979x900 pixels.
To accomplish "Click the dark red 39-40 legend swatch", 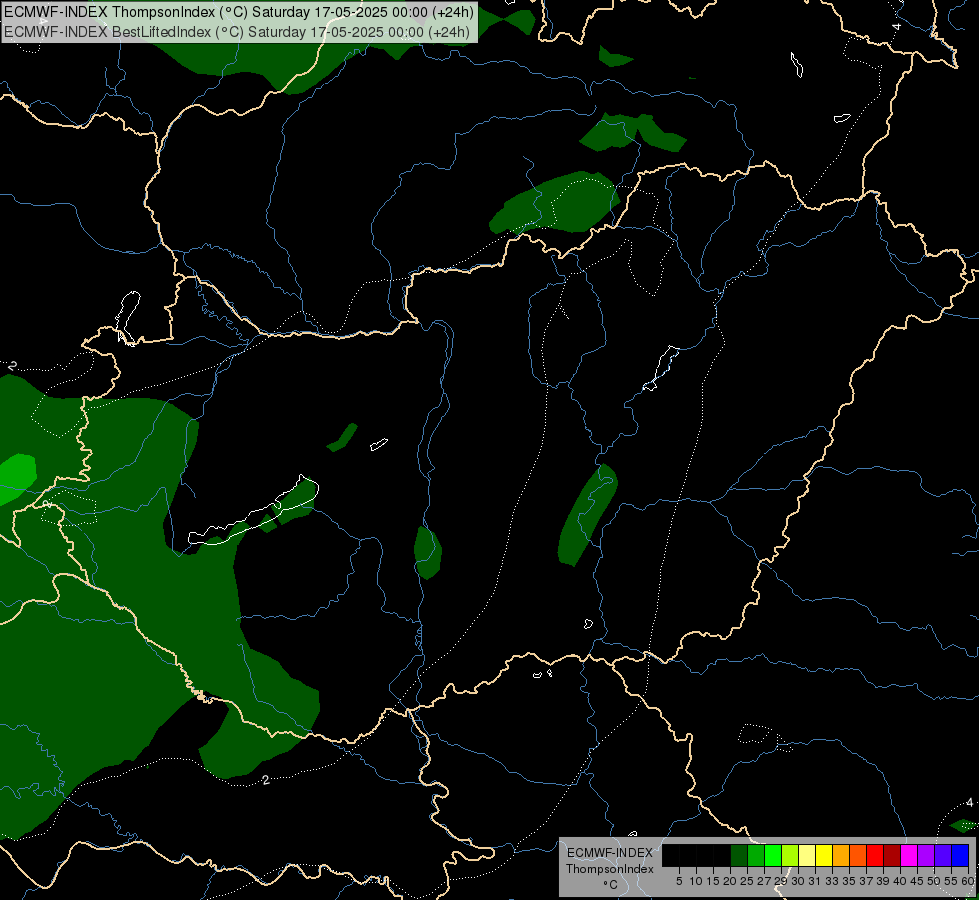I will [x=892, y=856].
